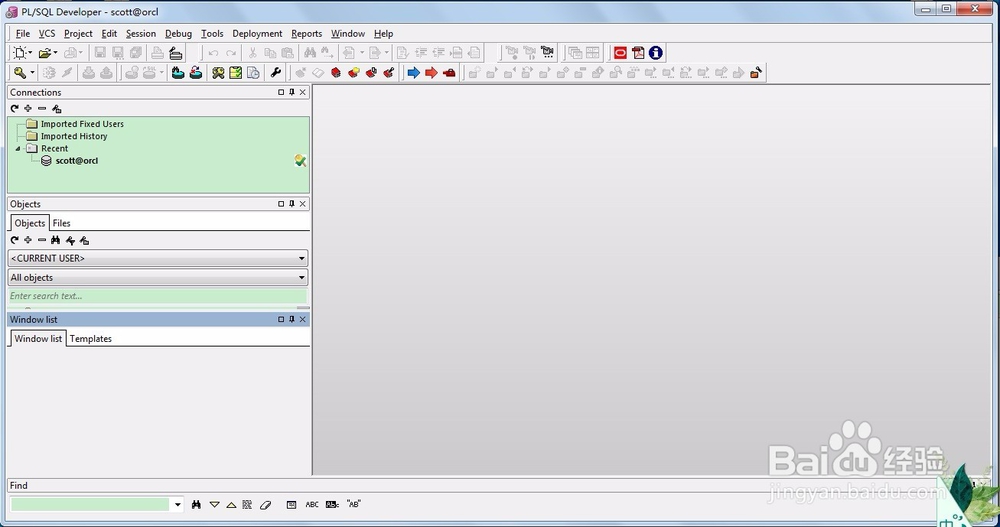Viewport: 1000px width, 527px height.
Task: Select the Imported Fixed Users folder
Action: click(82, 124)
